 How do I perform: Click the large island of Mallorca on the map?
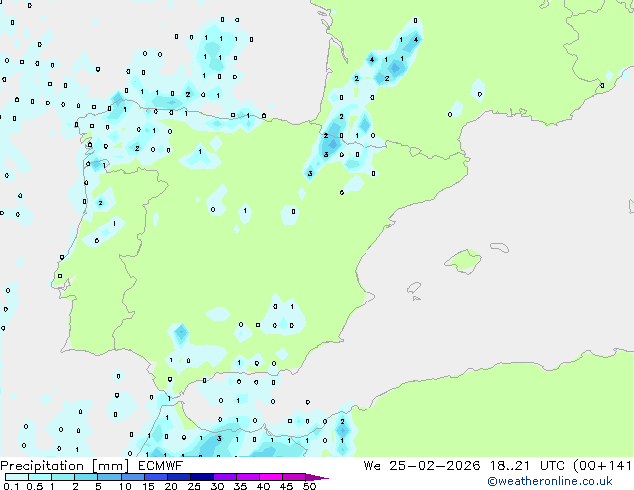click(463, 261)
